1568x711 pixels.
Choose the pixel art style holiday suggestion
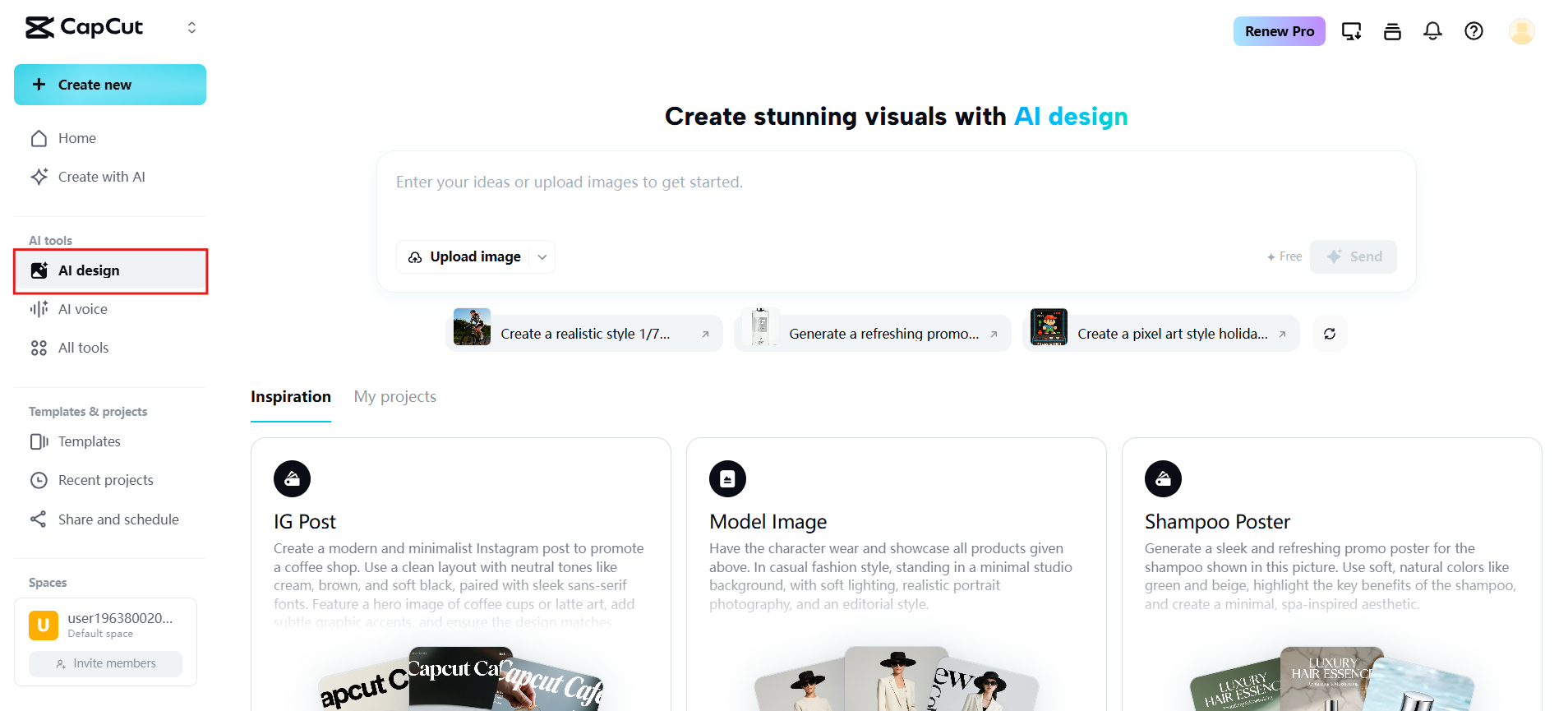click(1161, 333)
